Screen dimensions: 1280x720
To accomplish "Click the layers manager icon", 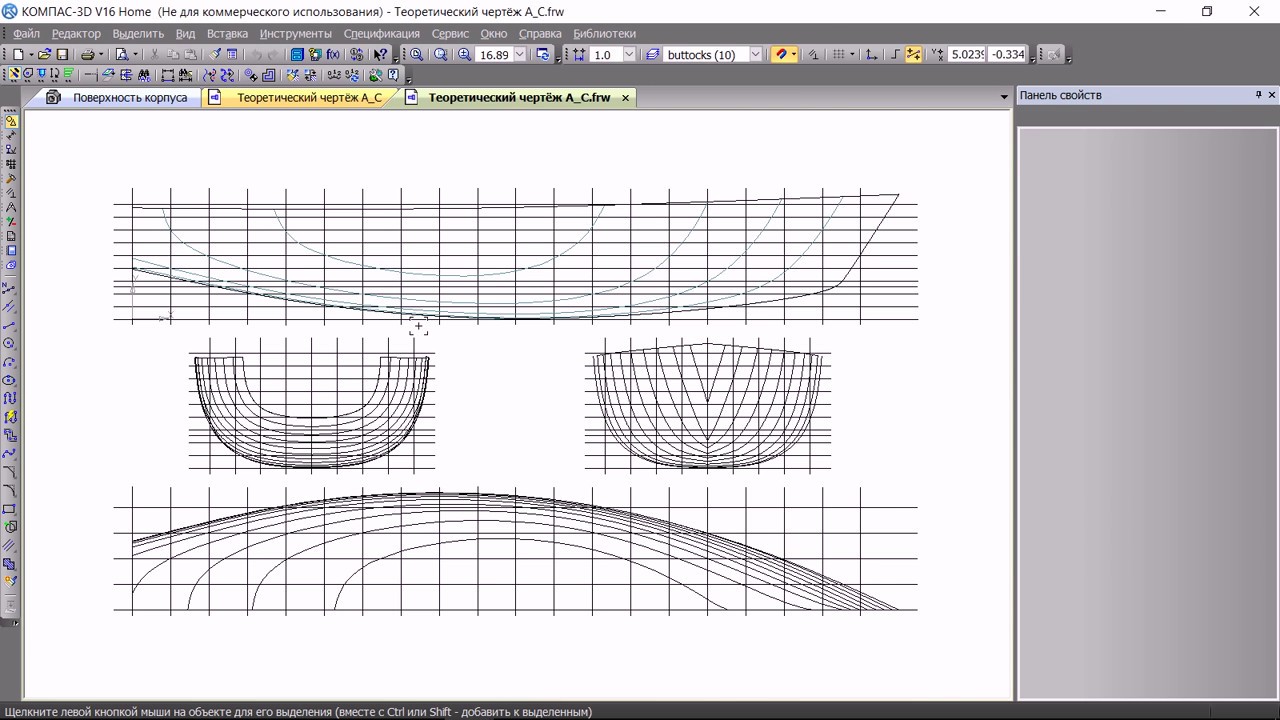I will pyautogui.click(x=652, y=54).
